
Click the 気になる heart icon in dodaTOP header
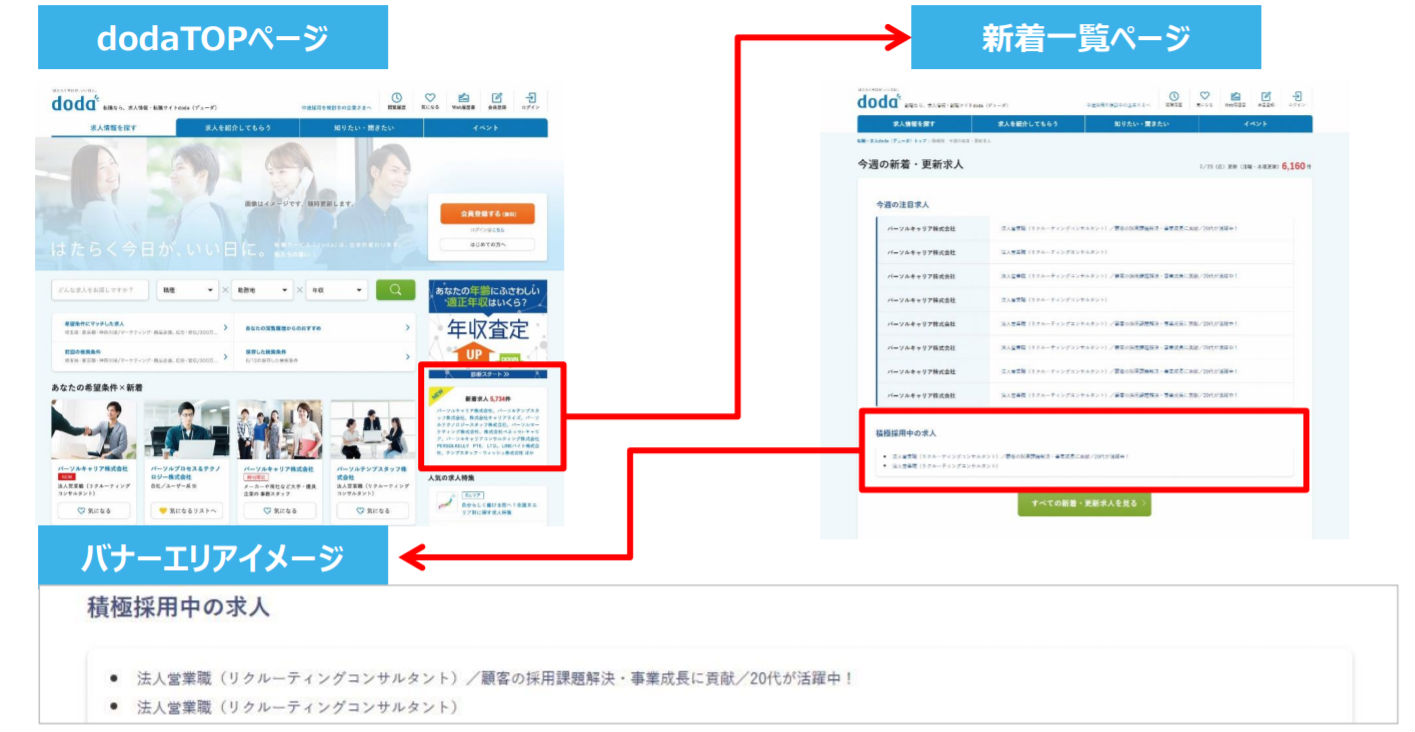(x=429, y=99)
